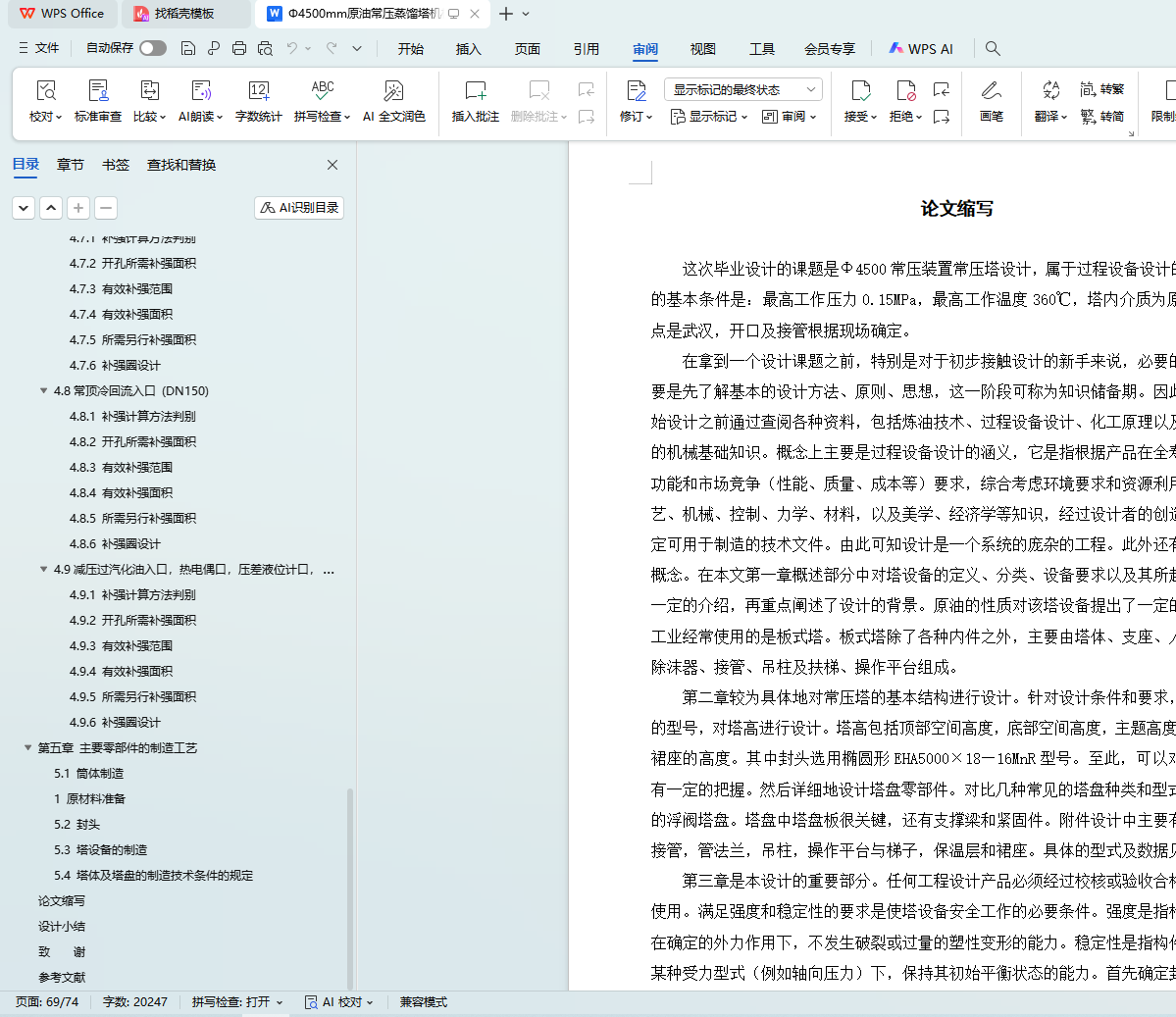Switch to the 会员专享 tab
1176x1017 pixels.
click(830, 49)
